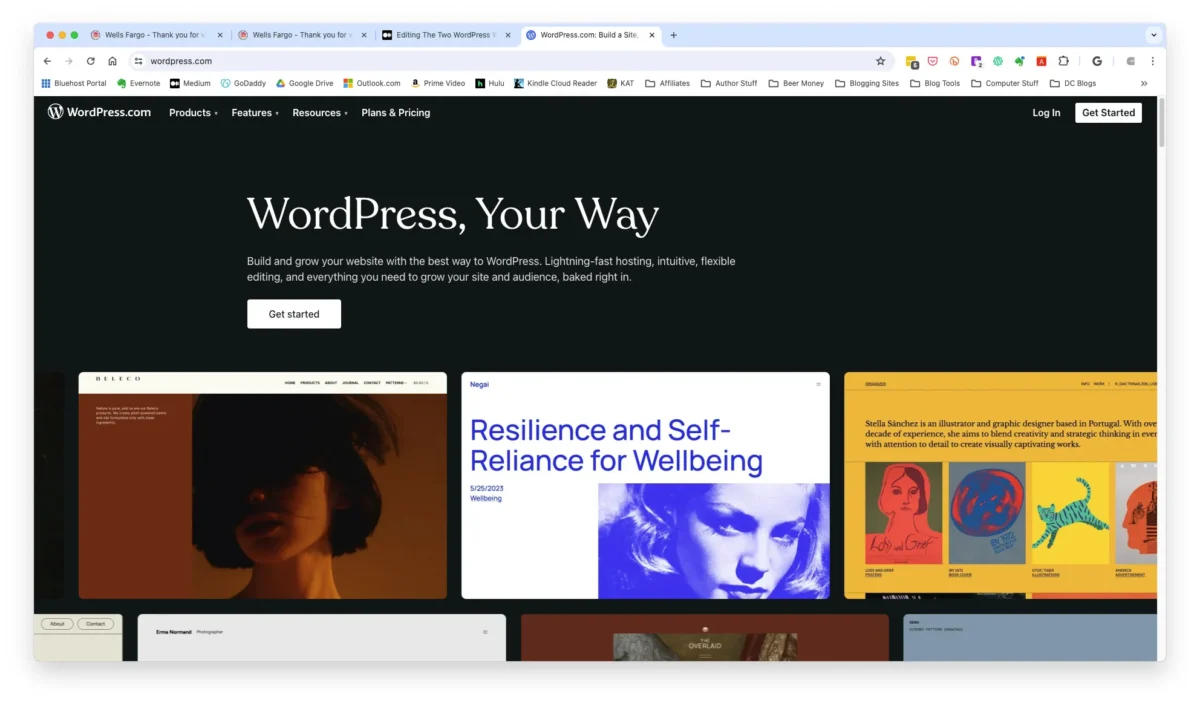The height and width of the screenshot is (706, 1200).
Task: Go back with the browser back arrow
Action: coord(47,61)
